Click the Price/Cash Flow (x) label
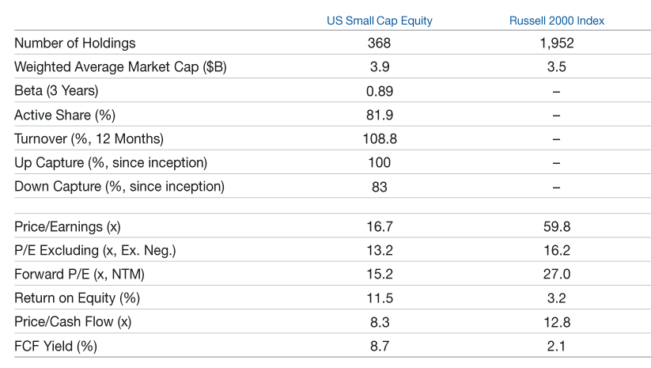The width and height of the screenshot is (651, 368). (73, 322)
